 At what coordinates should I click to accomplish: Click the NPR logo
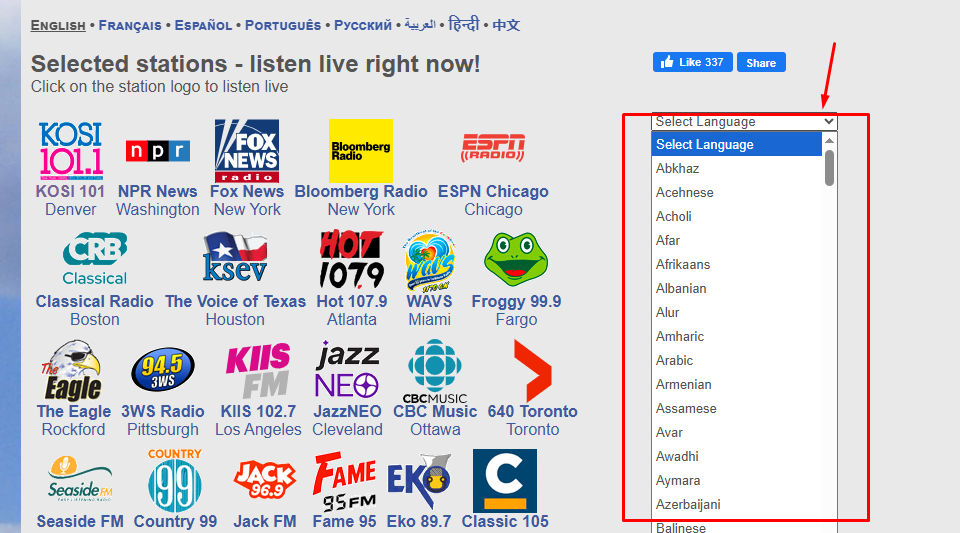157,151
